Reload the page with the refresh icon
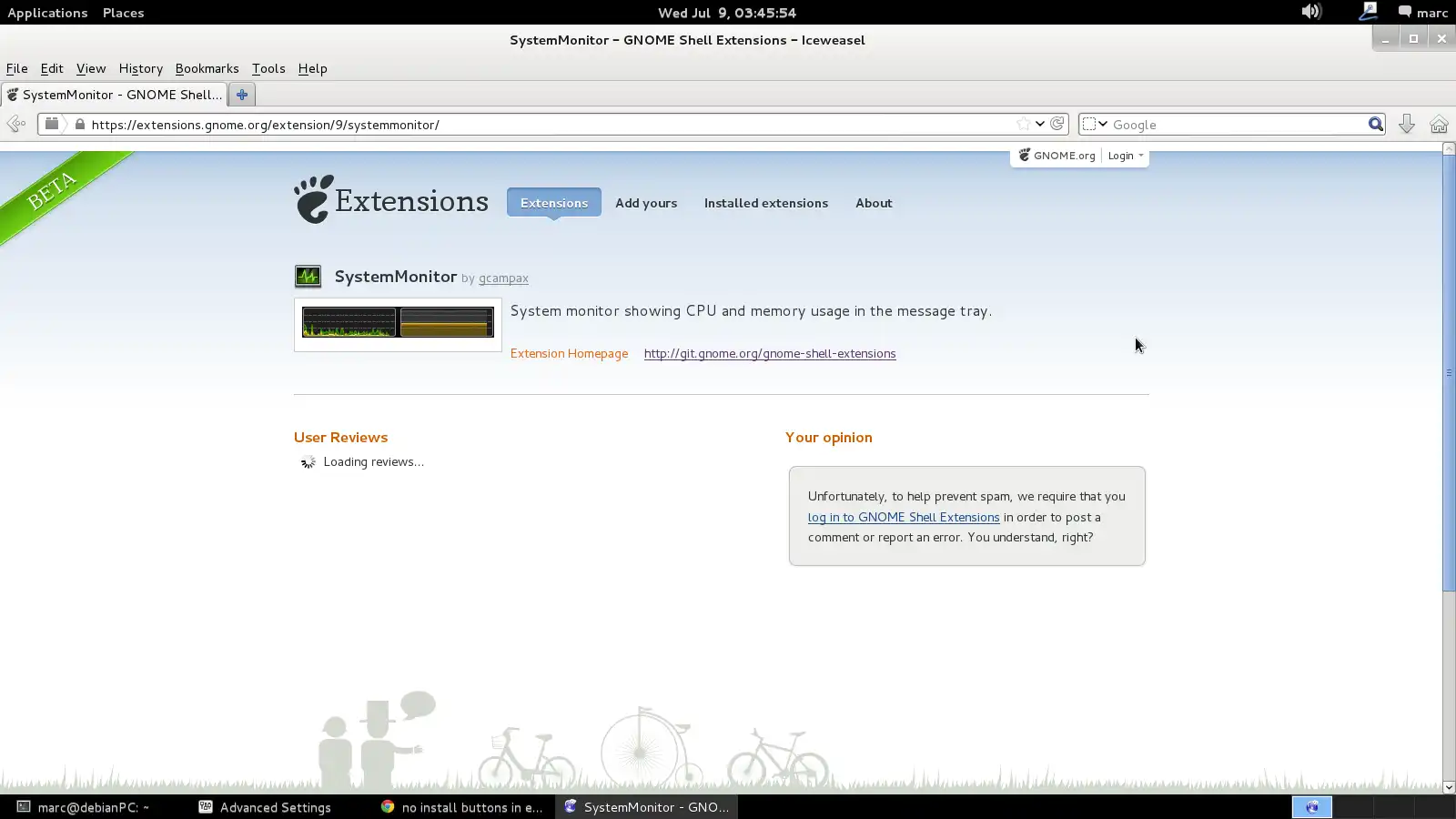 point(1057,124)
